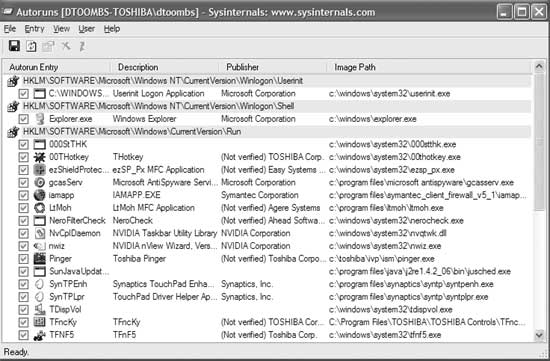Screen dimensions: 550x361
Task: Uncheck the TFNF5 checkbox
Action: pyautogui.click(x=24, y=335)
